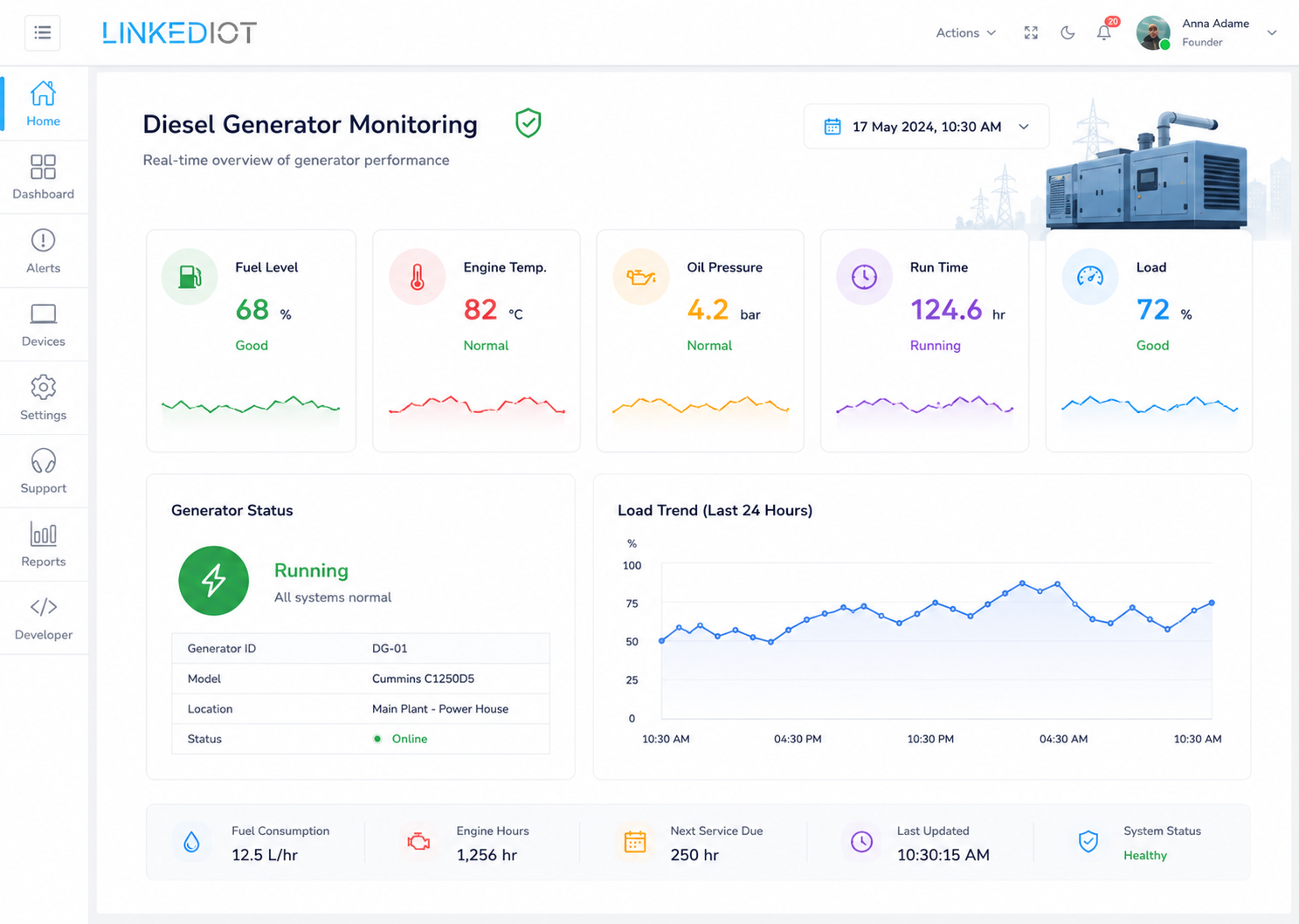
Task: Click the Oil Pressure oil-can icon
Action: point(640,277)
